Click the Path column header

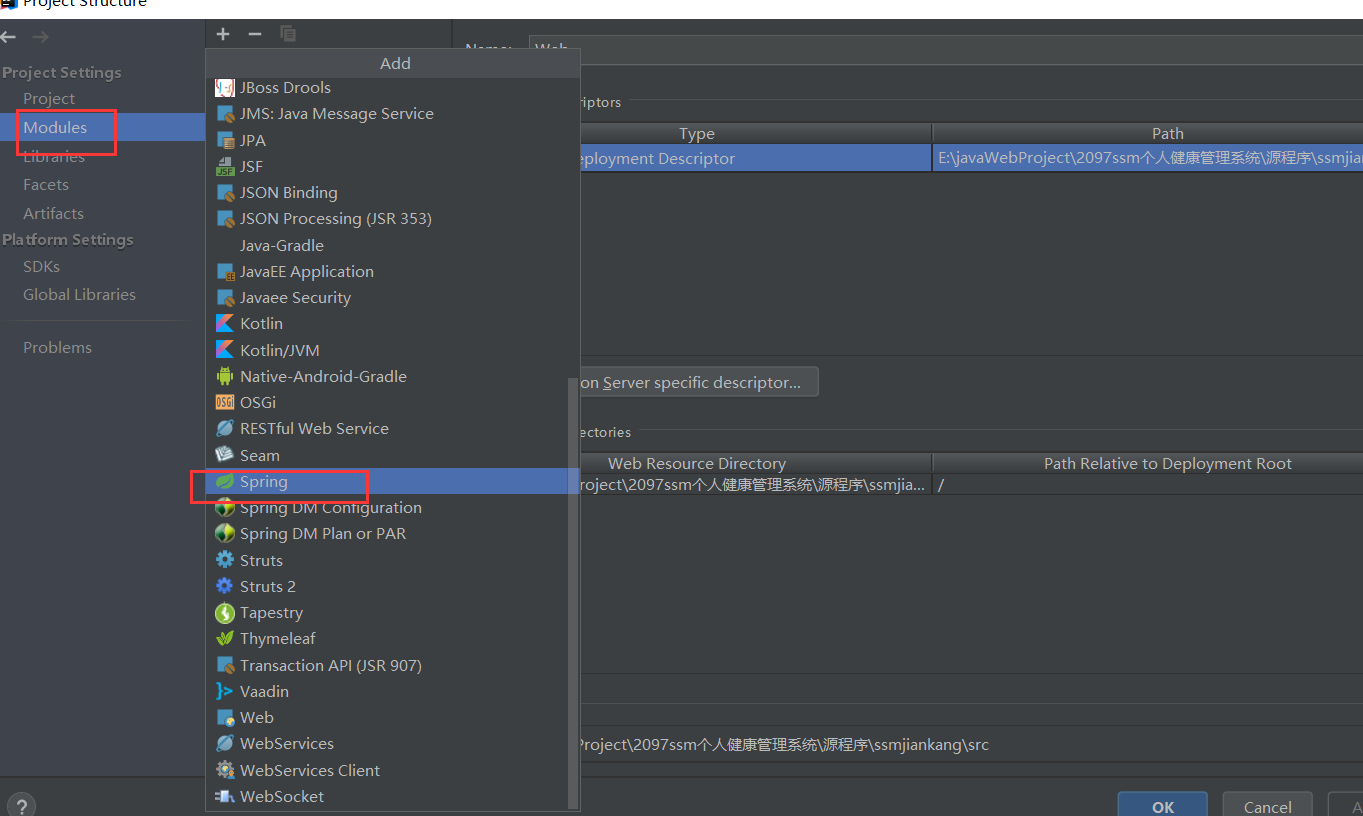1148,134
